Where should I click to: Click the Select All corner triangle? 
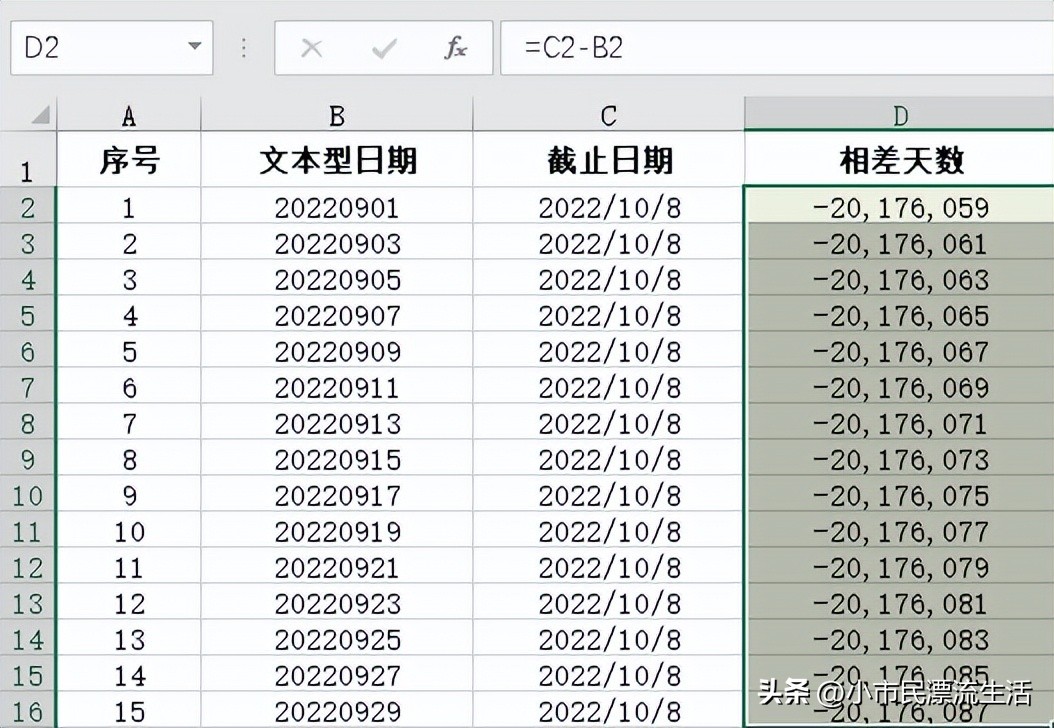tap(39, 114)
